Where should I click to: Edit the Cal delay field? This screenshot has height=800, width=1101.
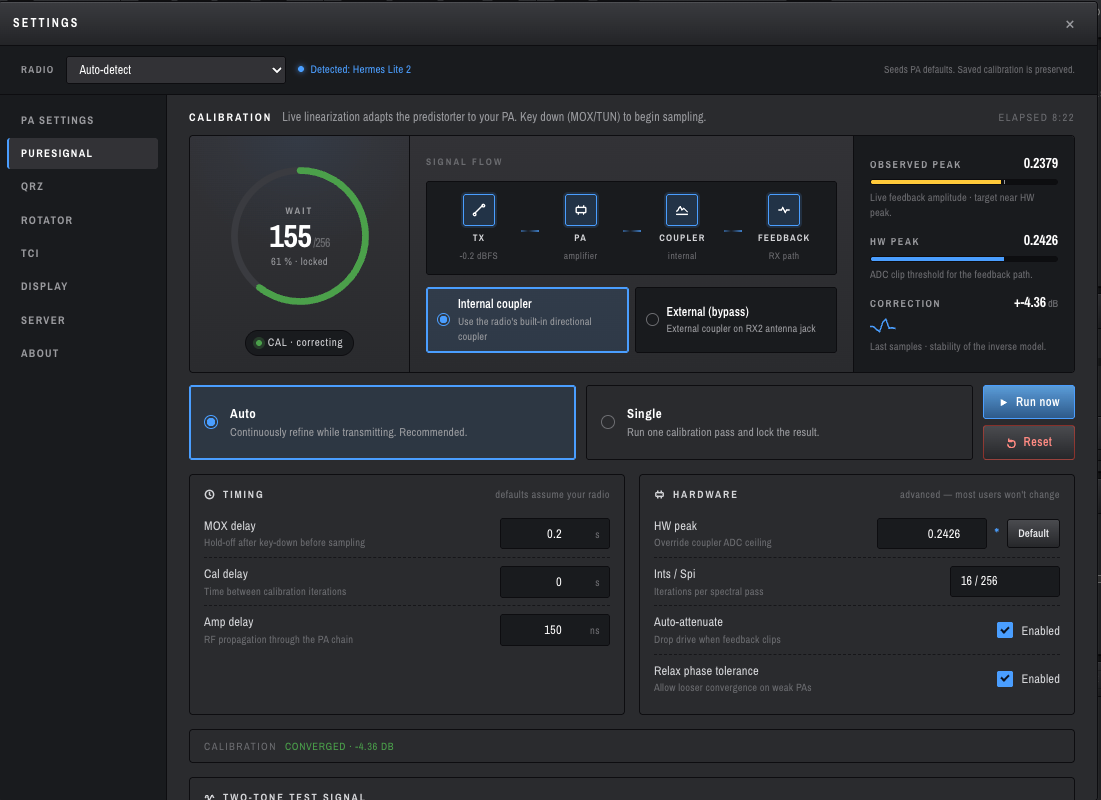click(554, 582)
